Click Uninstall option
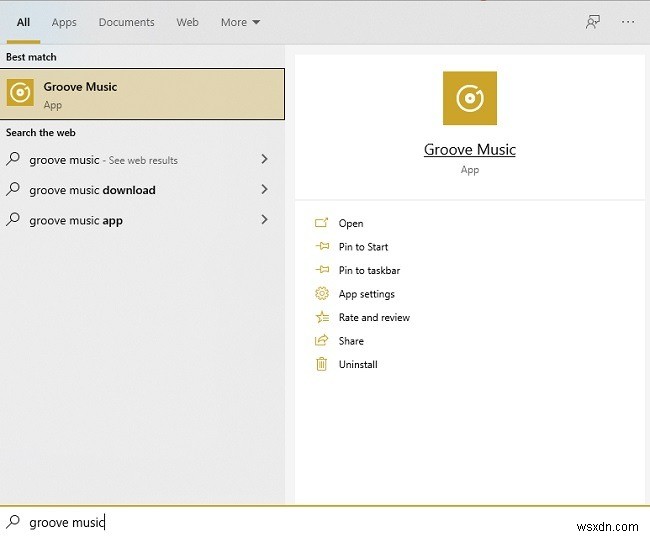Image resolution: width=650 pixels, height=537 pixels. click(358, 365)
